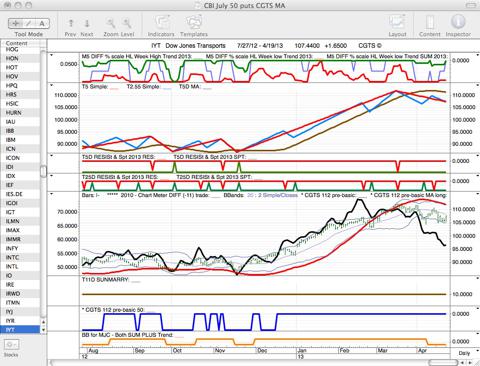Click the T11D SUNMARRY indicator label
Viewport: 480px width, 366px height.
pos(105,279)
